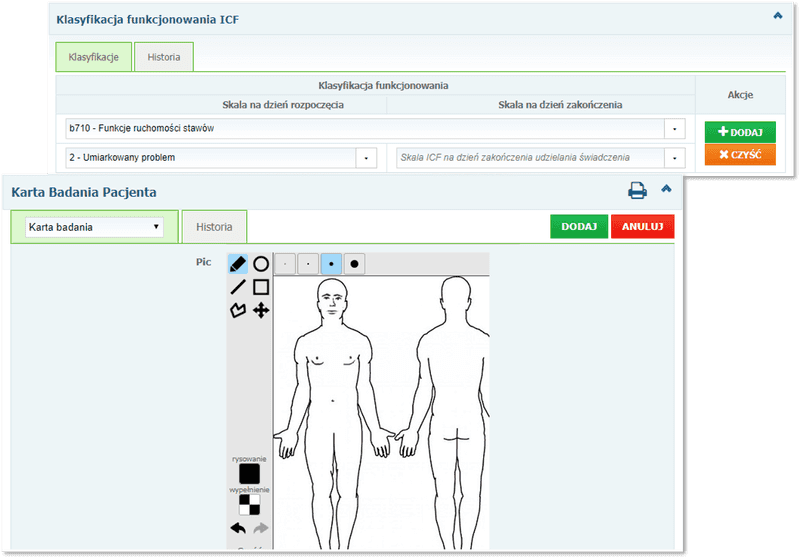Screen dimensions: 800x558
Task: Select the polygon drawing tool
Action: [x=238, y=311]
